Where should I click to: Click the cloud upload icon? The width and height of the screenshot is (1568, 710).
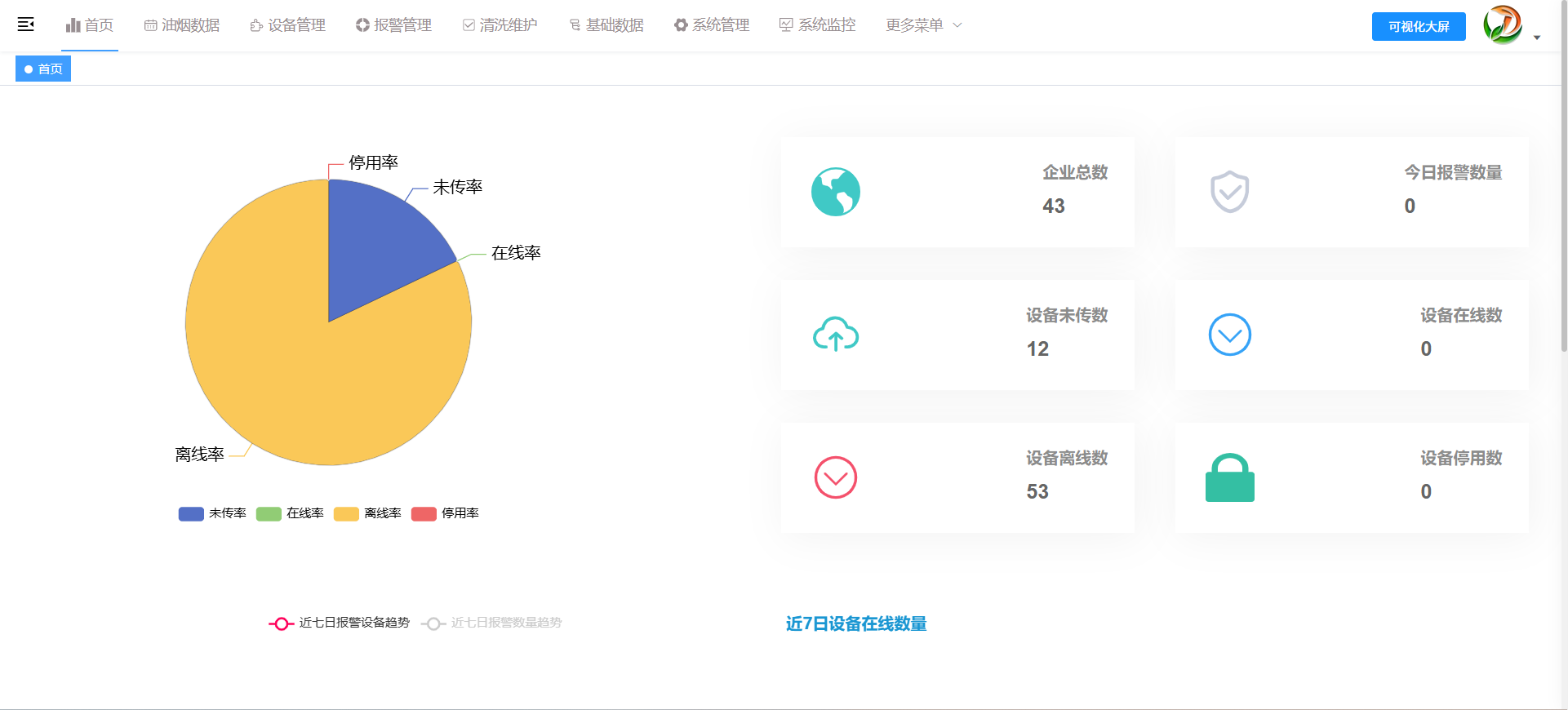pos(835,335)
